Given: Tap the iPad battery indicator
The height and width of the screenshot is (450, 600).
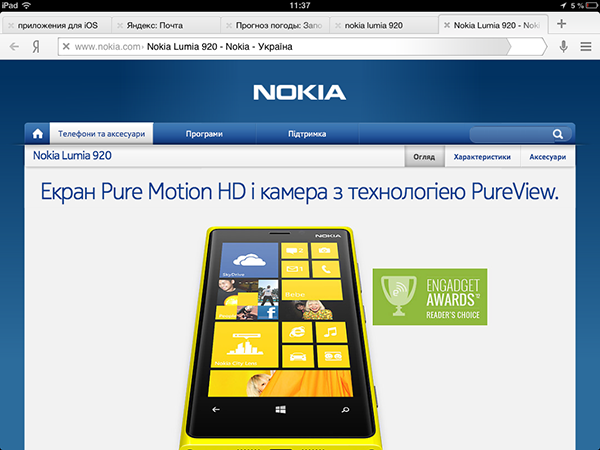Looking at the screenshot, I should 591,5.
